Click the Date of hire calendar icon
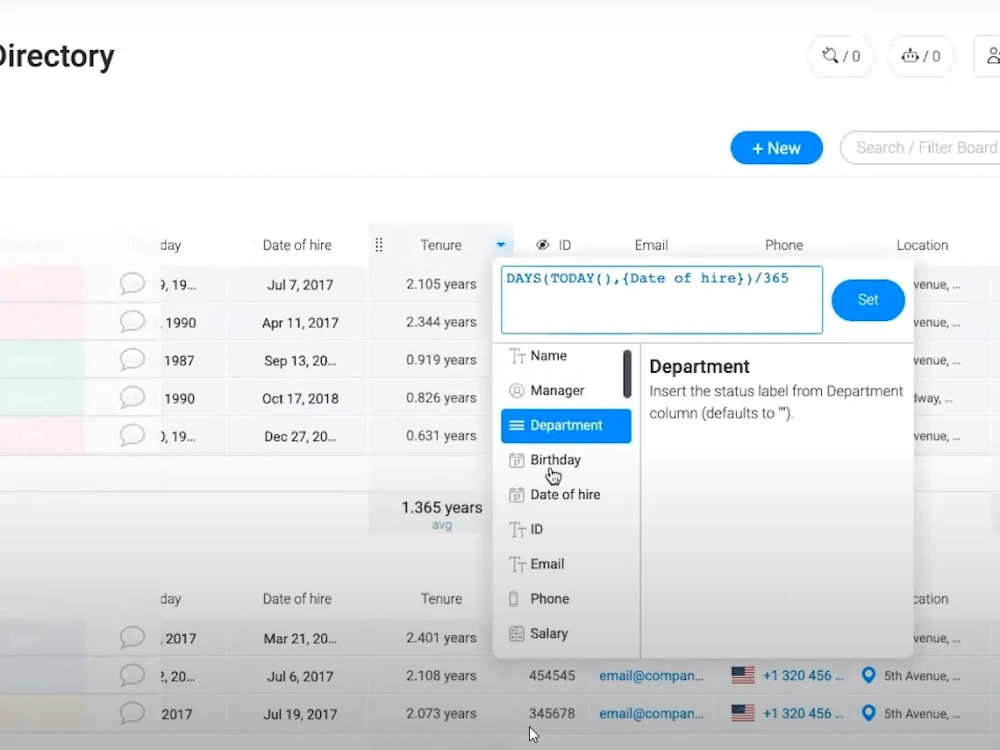1000x750 pixels. point(517,494)
